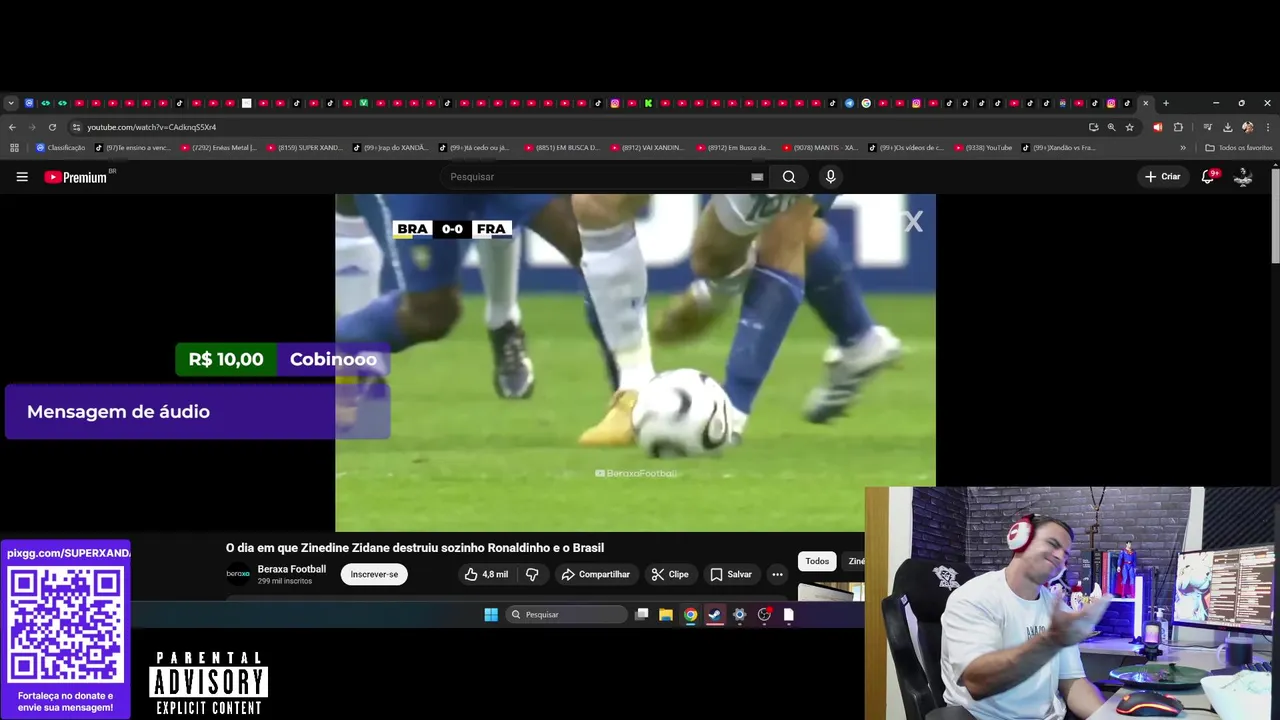Close the current tab with X

click(1146, 103)
